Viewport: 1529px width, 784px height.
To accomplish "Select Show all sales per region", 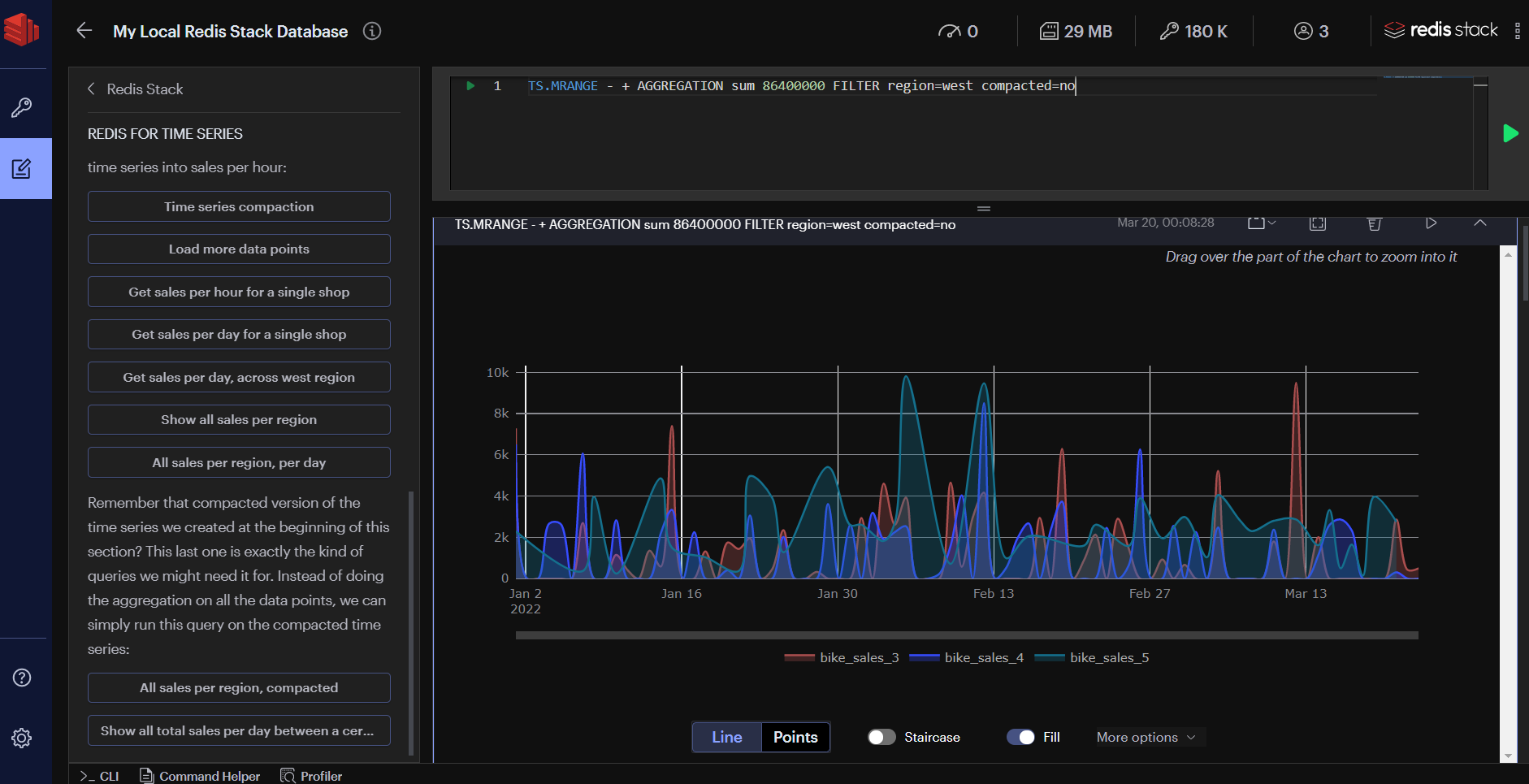I will click(238, 419).
